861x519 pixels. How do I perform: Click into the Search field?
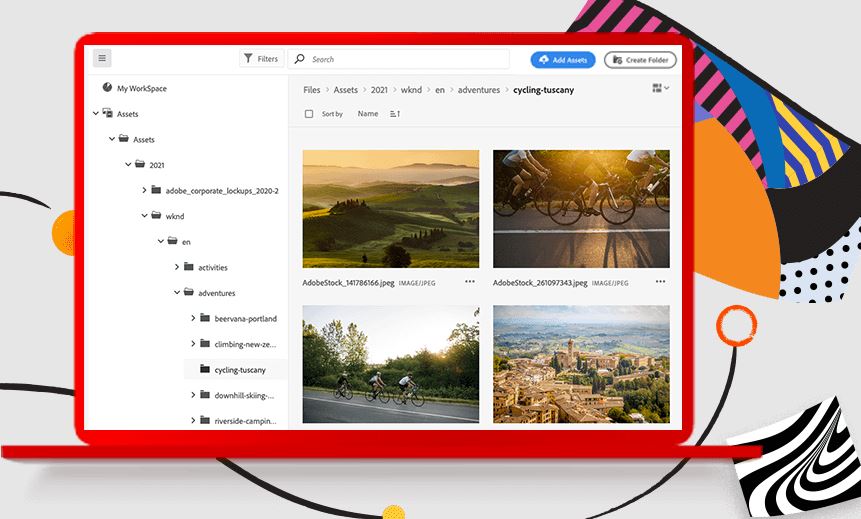(x=400, y=59)
